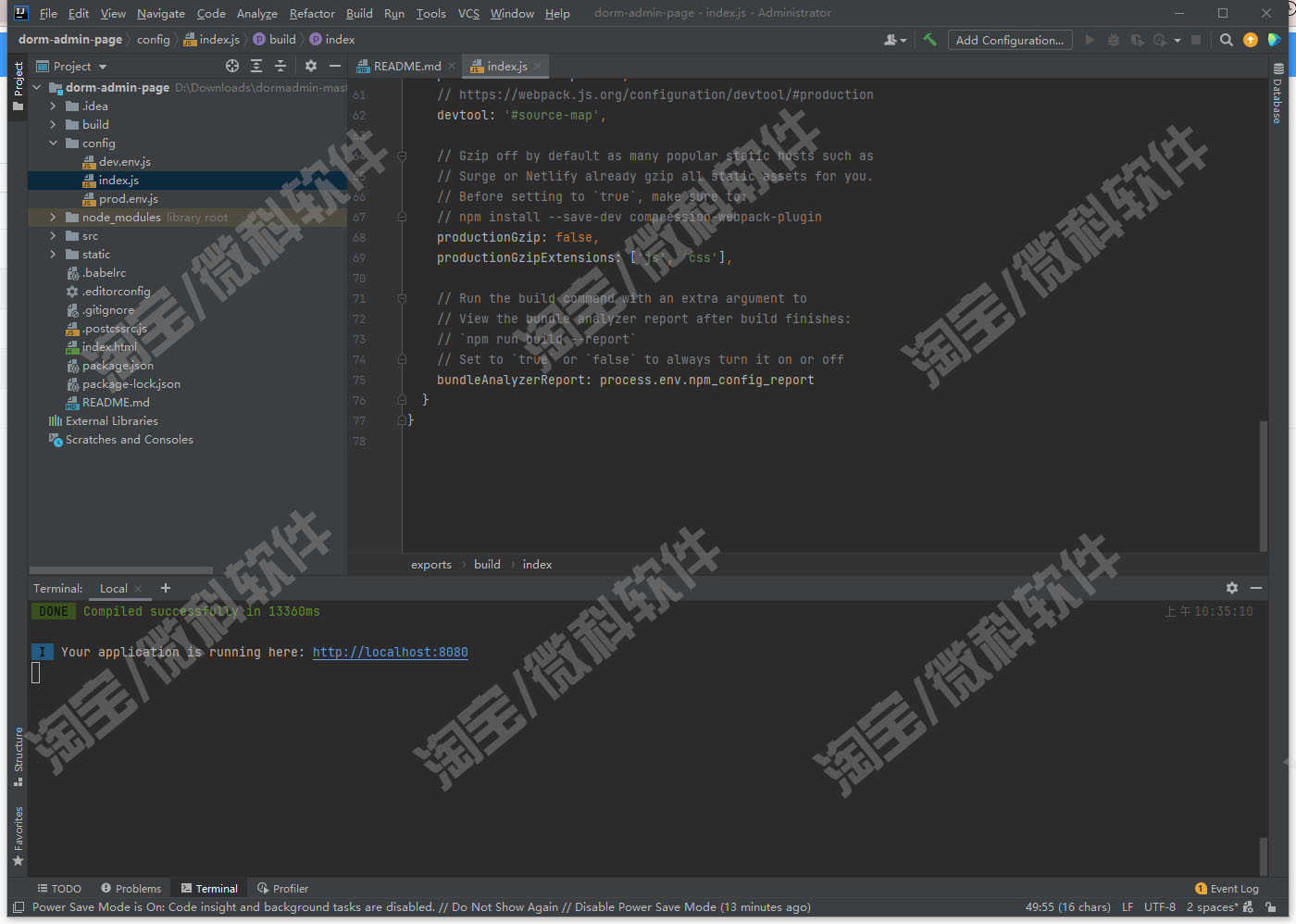
Task: Expand the build folder
Action: point(53,125)
